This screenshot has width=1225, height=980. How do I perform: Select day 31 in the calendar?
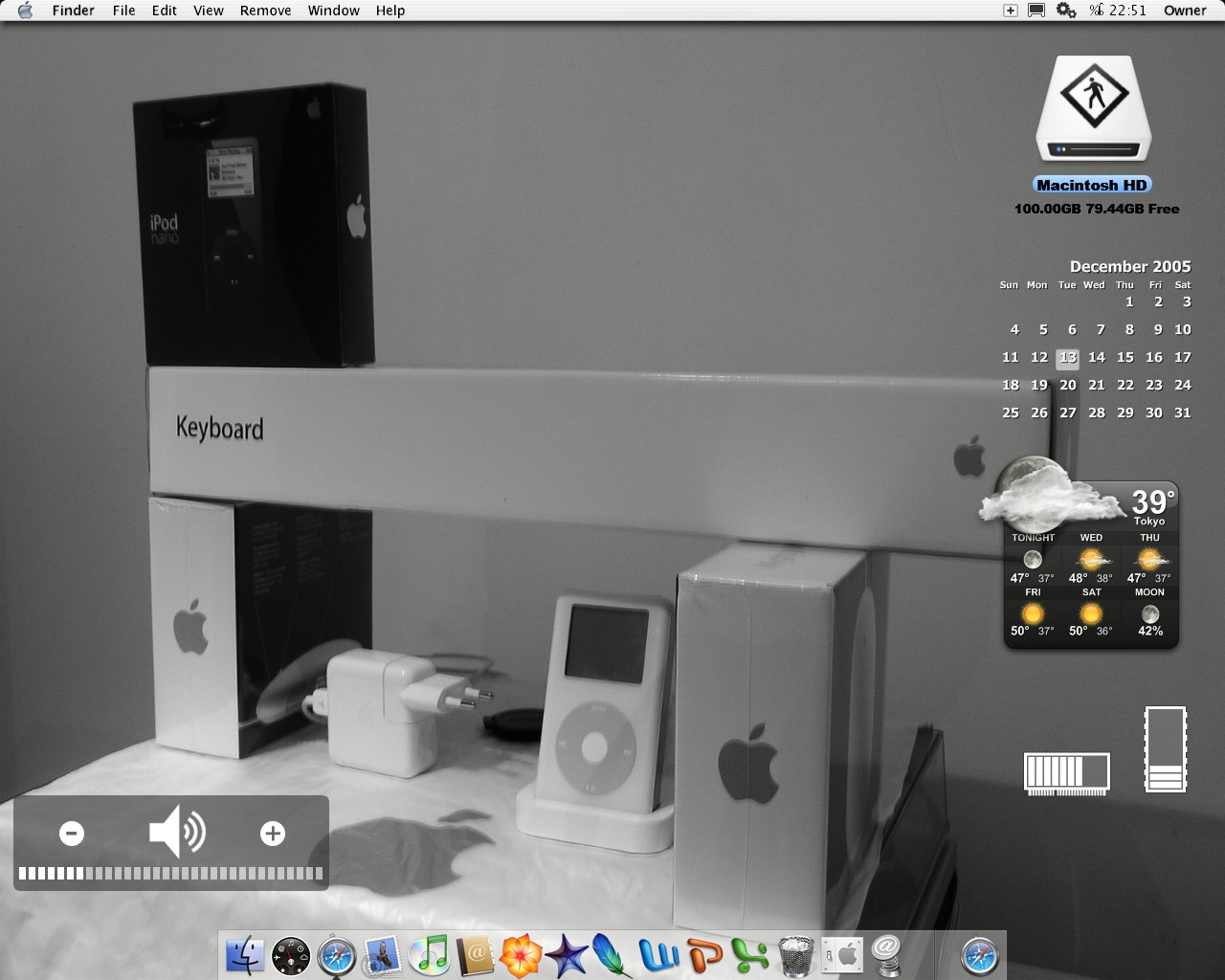[x=1183, y=412]
